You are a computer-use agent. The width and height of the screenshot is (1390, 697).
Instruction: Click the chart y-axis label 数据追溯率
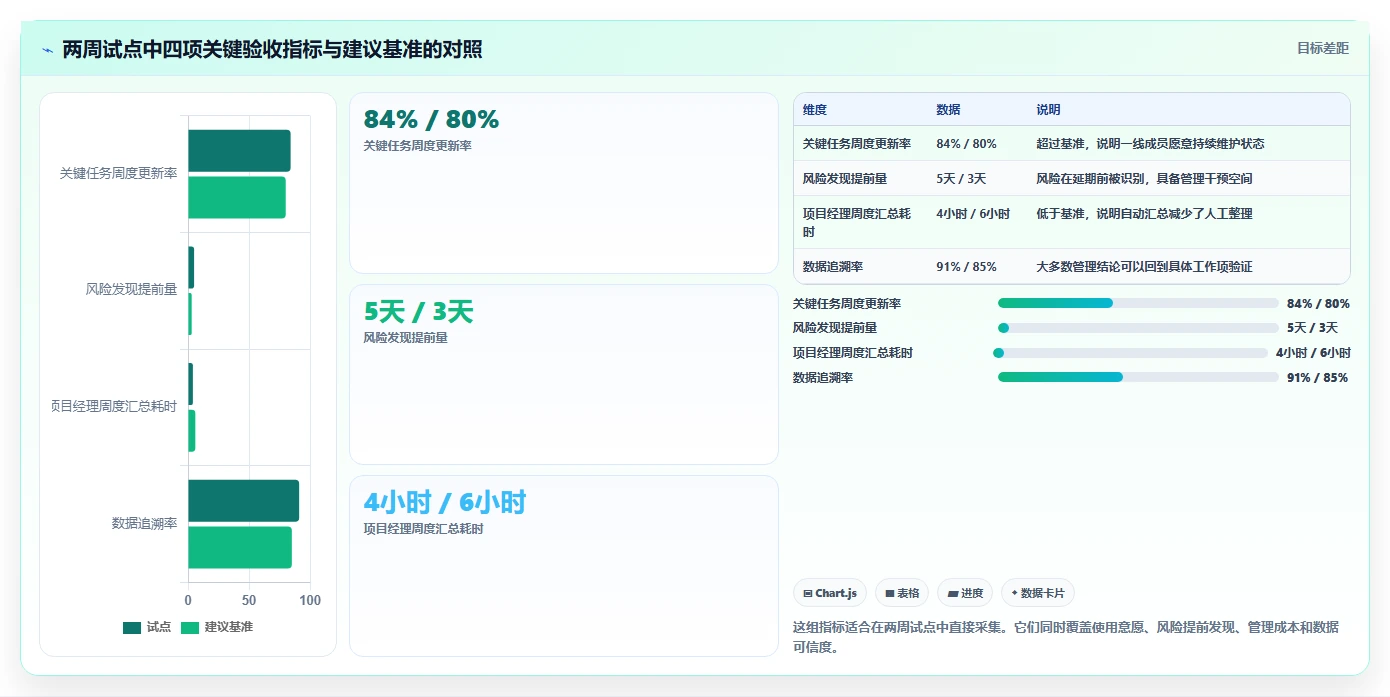point(144,524)
